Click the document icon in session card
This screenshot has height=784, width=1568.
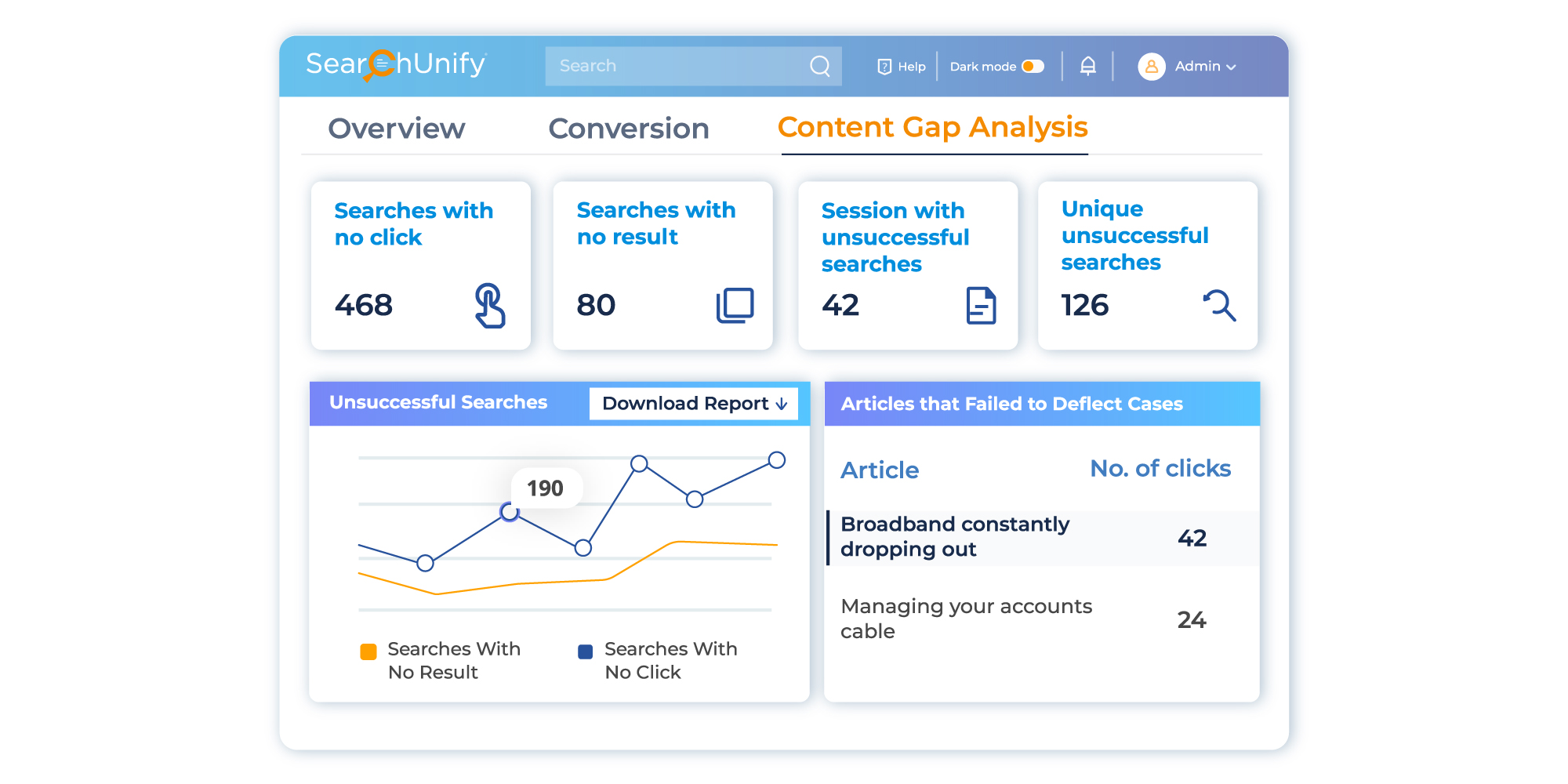pyautogui.click(x=981, y=305)
